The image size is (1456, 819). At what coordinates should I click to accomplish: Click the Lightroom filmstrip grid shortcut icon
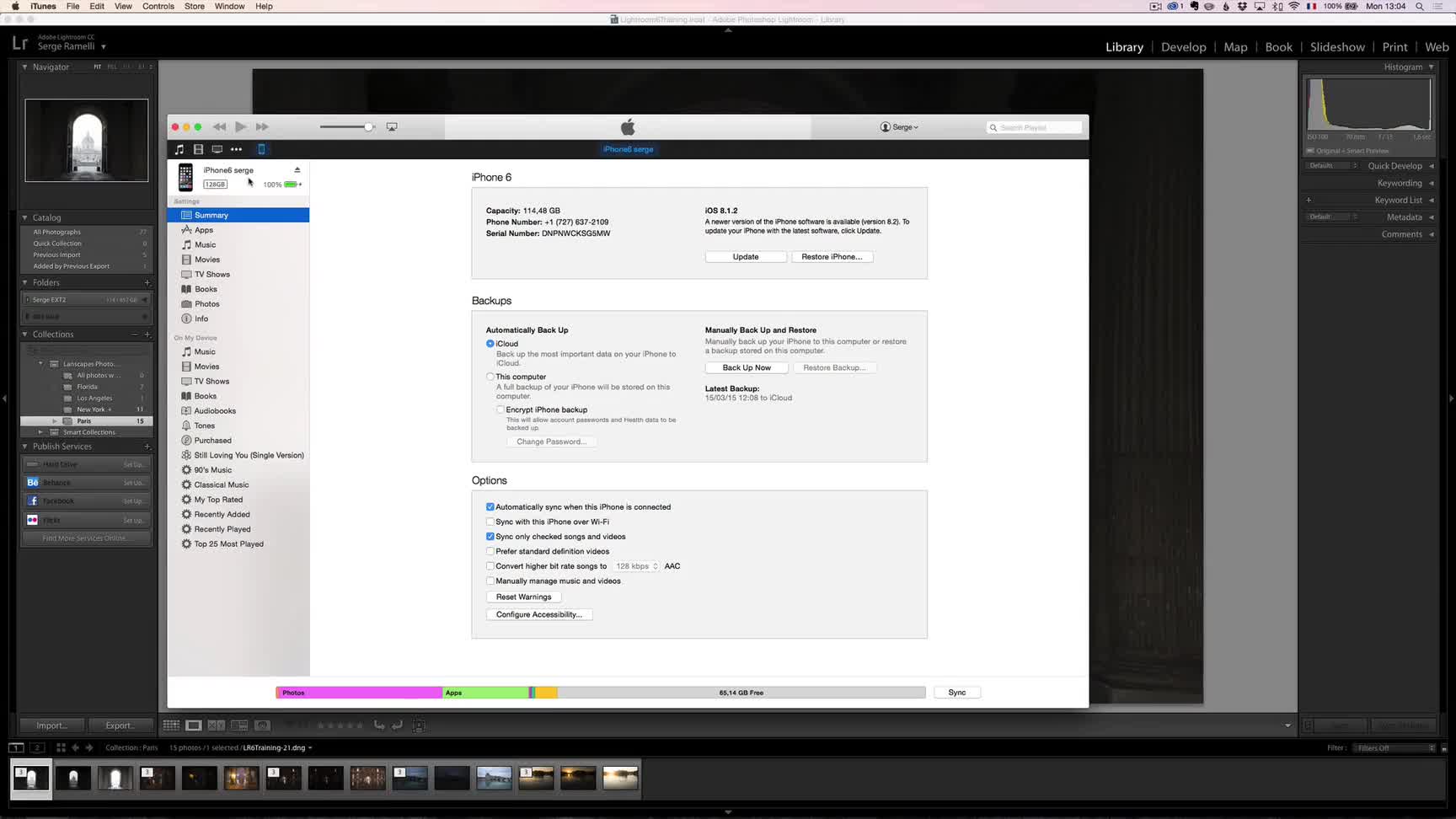tap(61, 747)
